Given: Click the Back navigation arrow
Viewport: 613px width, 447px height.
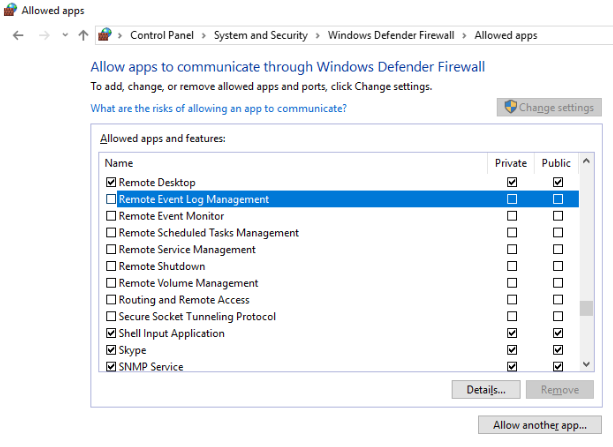Looking at the screenshot, I should pos(18,36).
